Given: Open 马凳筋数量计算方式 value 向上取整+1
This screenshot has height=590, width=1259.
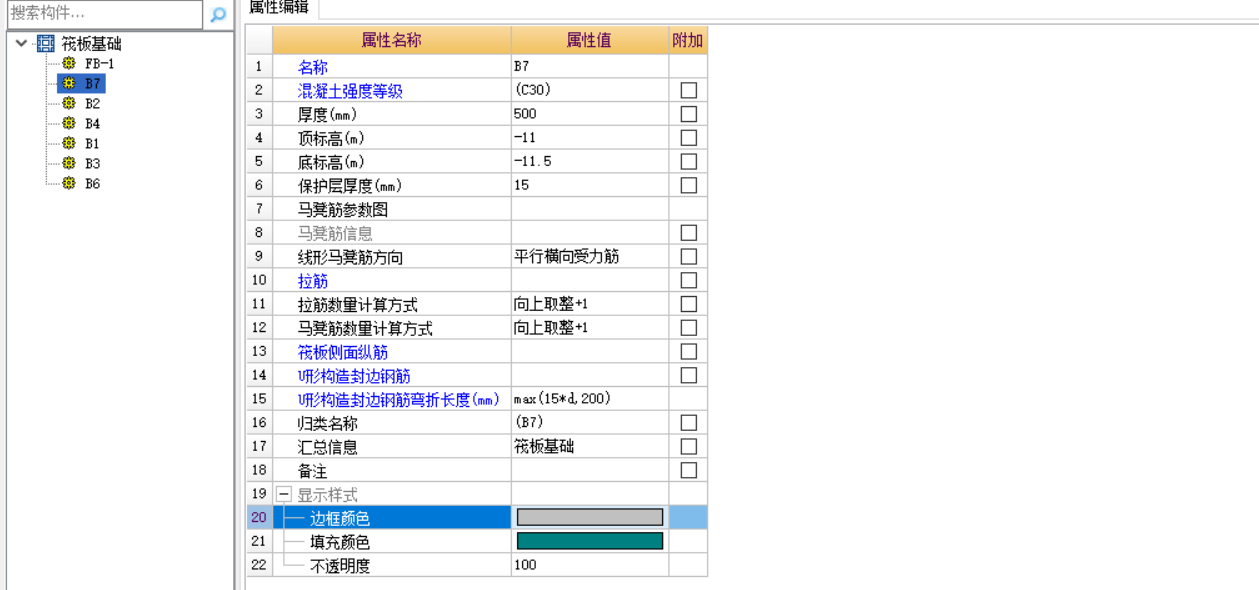Looking at the screenshot, I should 590,328.
